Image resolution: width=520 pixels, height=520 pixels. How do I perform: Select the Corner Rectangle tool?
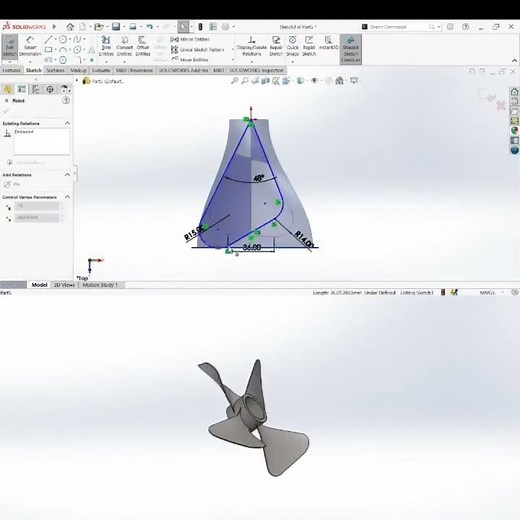pyautogui.click(x=48, y=50)
